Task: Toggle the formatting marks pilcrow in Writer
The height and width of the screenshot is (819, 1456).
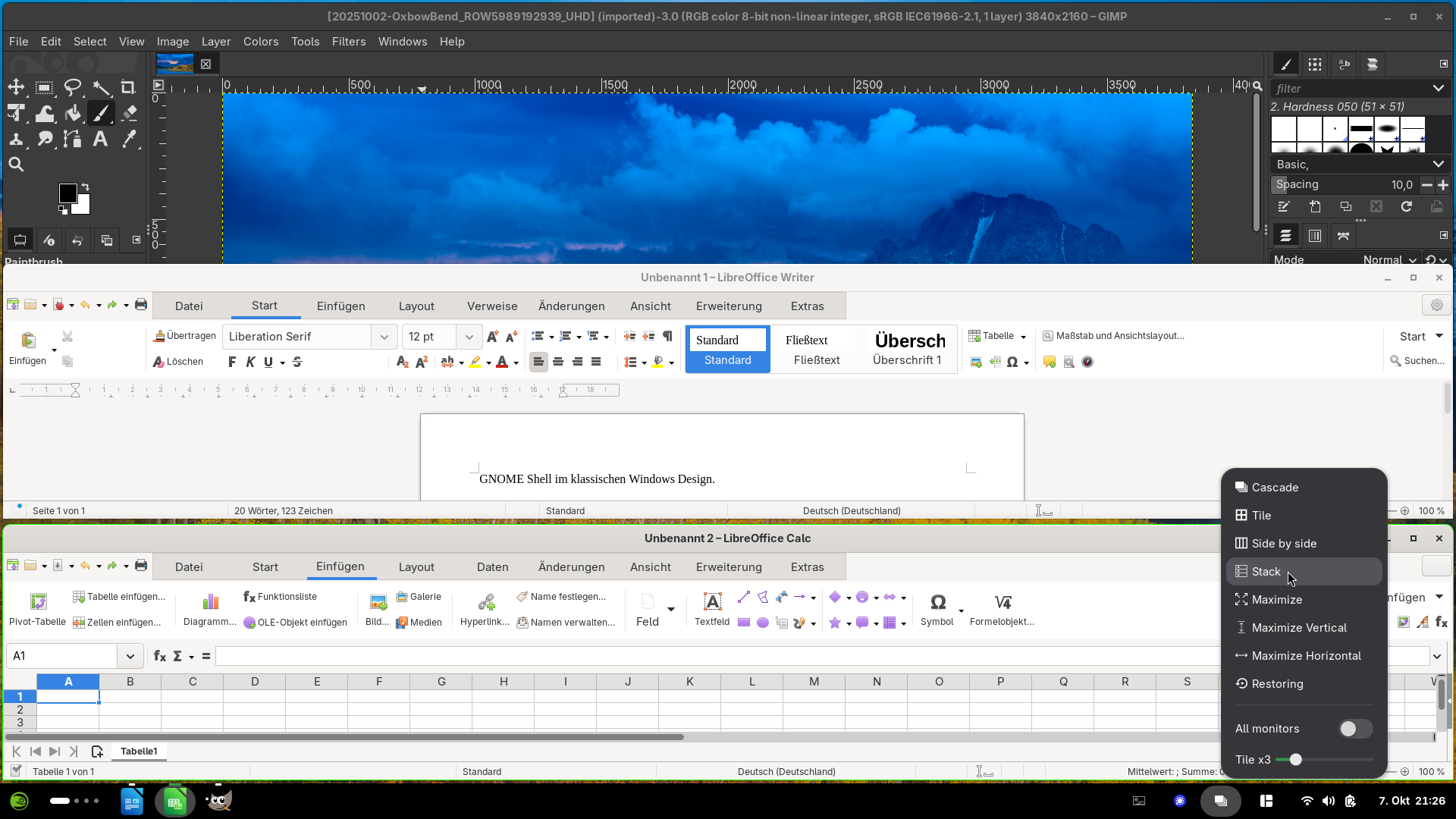Action: click(x=667, y=336)
